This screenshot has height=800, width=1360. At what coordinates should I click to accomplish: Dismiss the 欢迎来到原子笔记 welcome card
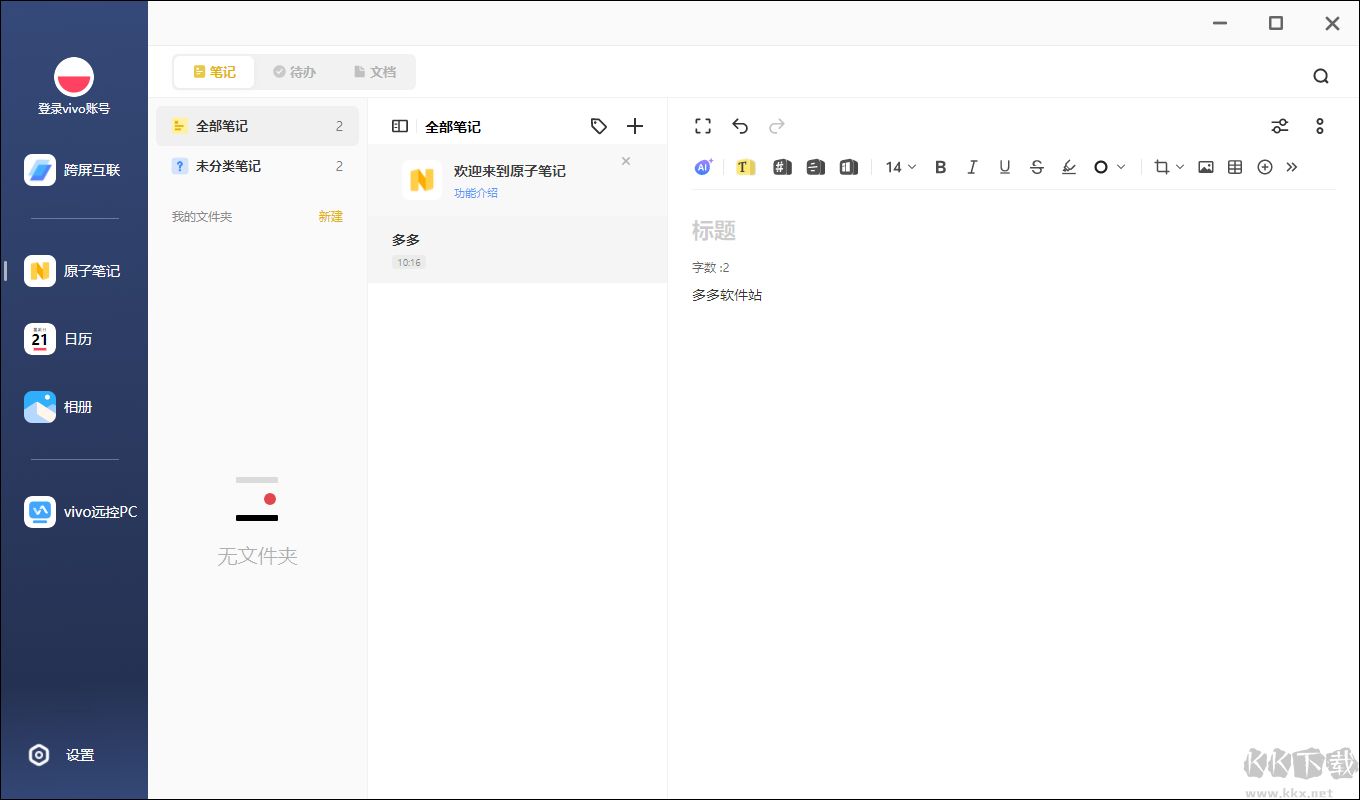point(626,161)
